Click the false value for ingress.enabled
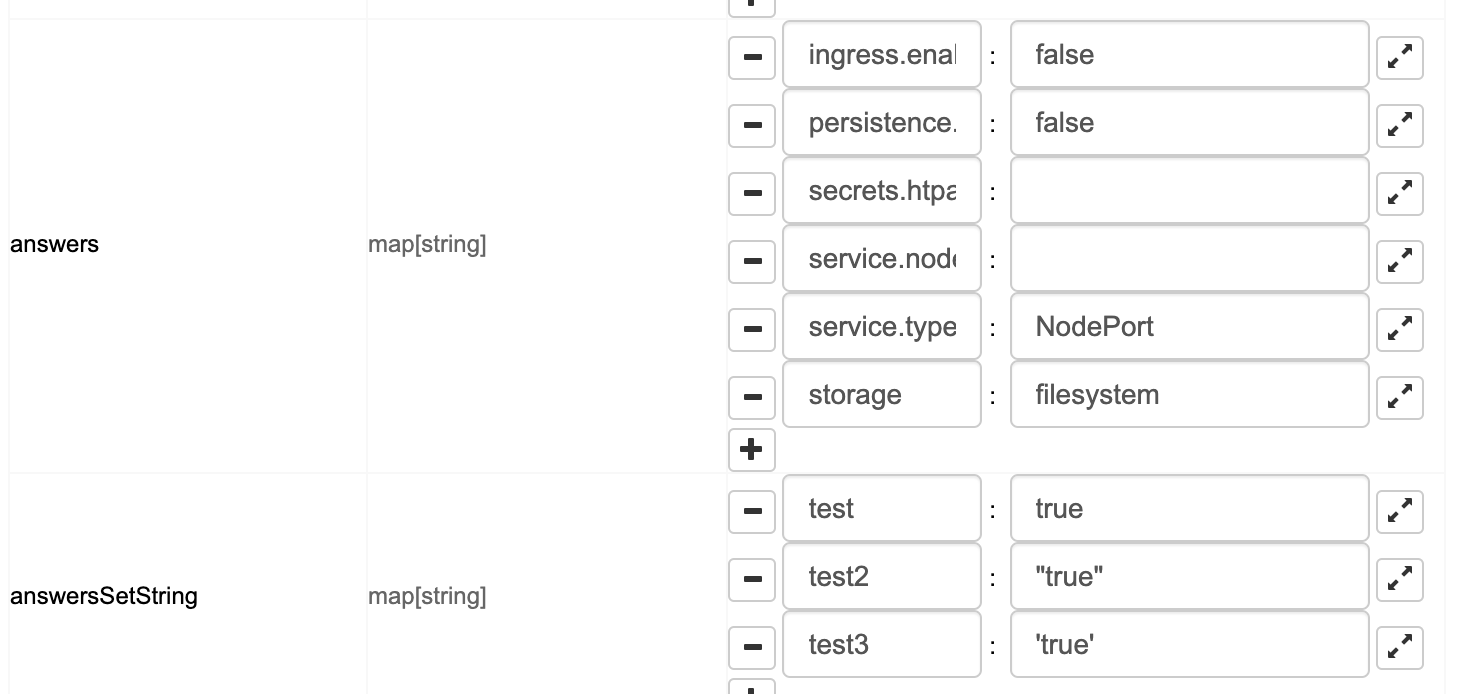This screenshot has width=1462, height=694. [x=1189, y=55]
